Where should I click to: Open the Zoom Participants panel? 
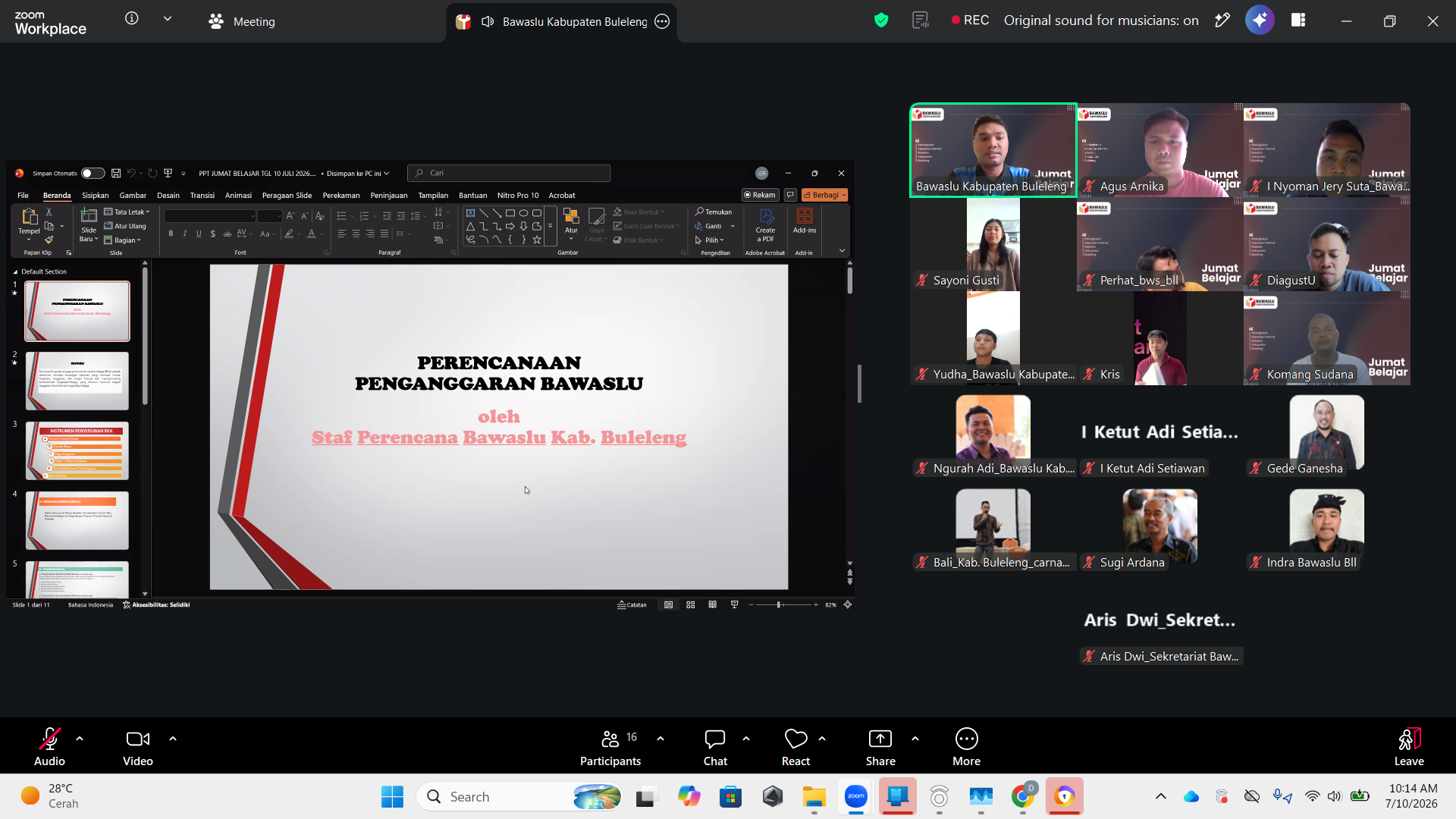(610, 746)
